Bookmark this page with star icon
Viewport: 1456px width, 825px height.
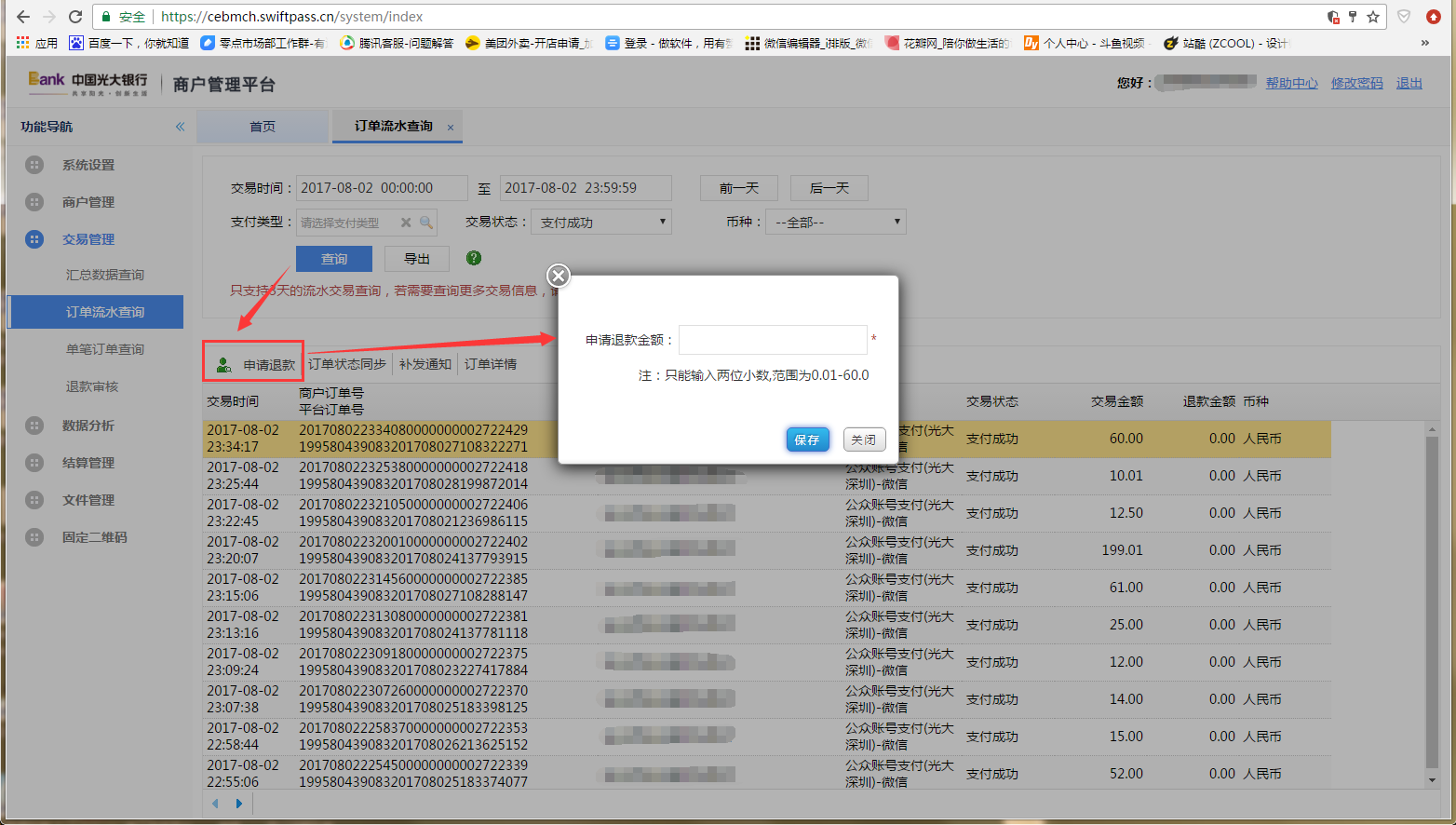1372,17
